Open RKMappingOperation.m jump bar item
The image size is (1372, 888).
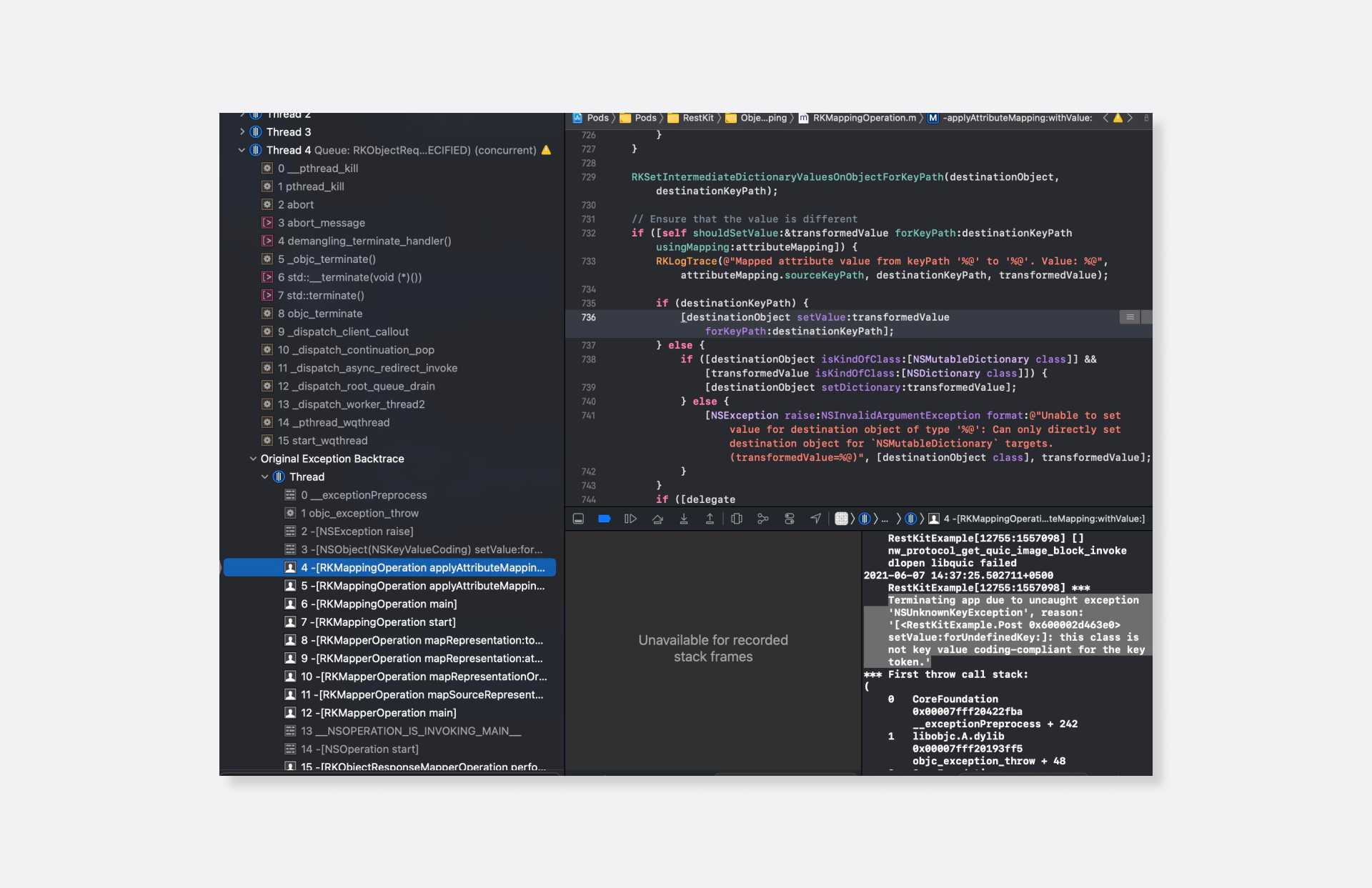click(x=864, y=118)
